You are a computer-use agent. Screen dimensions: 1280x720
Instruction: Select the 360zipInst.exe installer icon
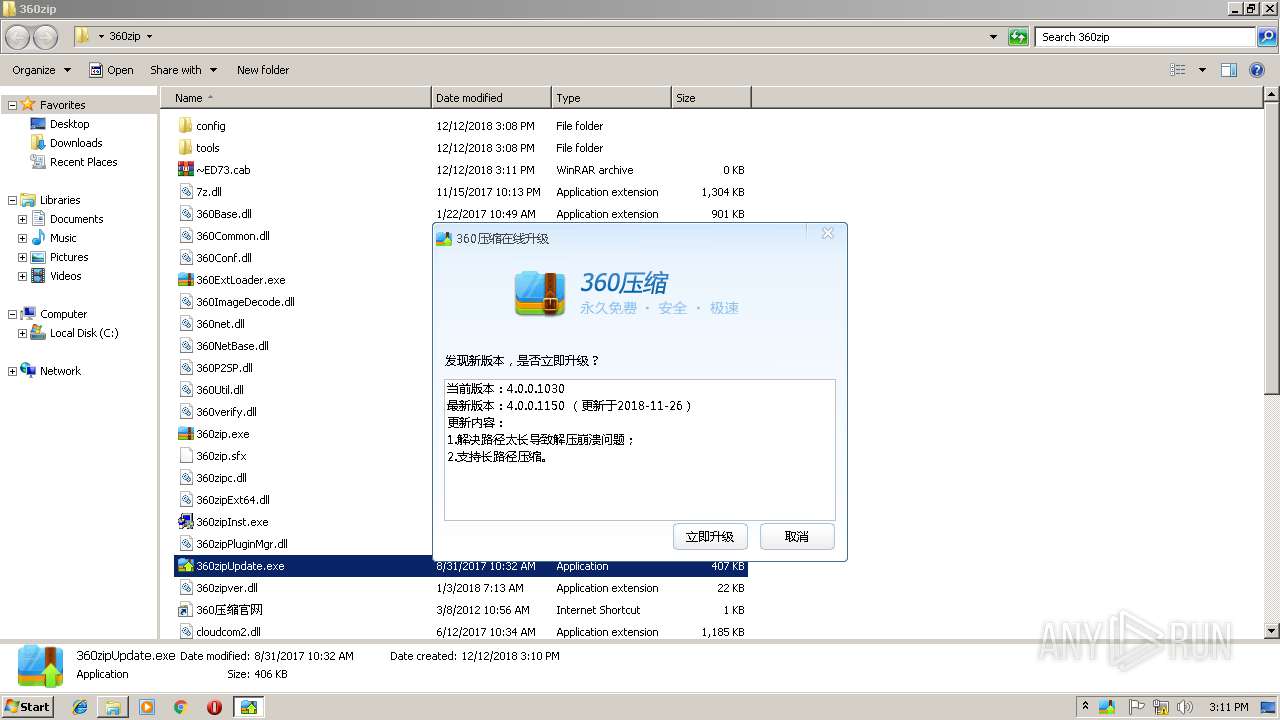(x=185, y=522)
